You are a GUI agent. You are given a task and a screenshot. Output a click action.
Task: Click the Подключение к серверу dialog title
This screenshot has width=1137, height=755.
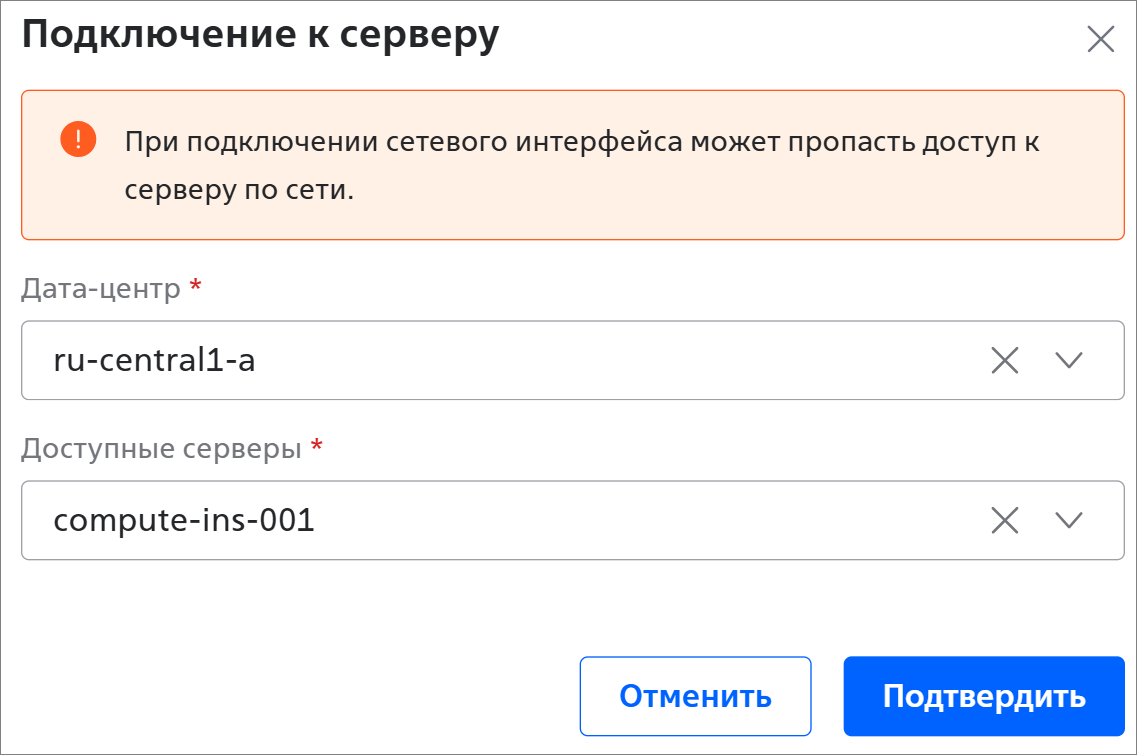tap(260, 36)
